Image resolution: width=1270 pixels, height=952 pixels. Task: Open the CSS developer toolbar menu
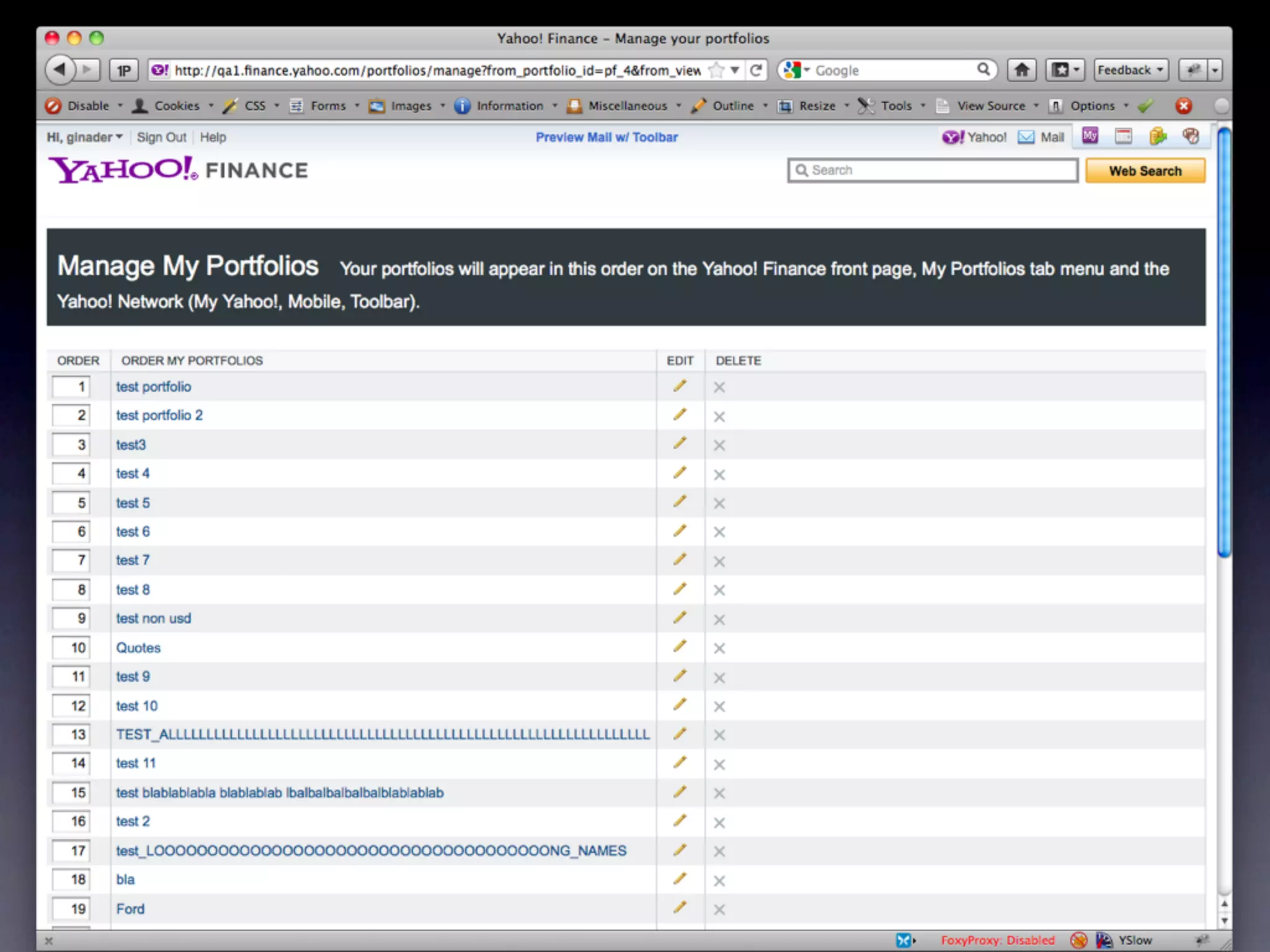(254, 106)
